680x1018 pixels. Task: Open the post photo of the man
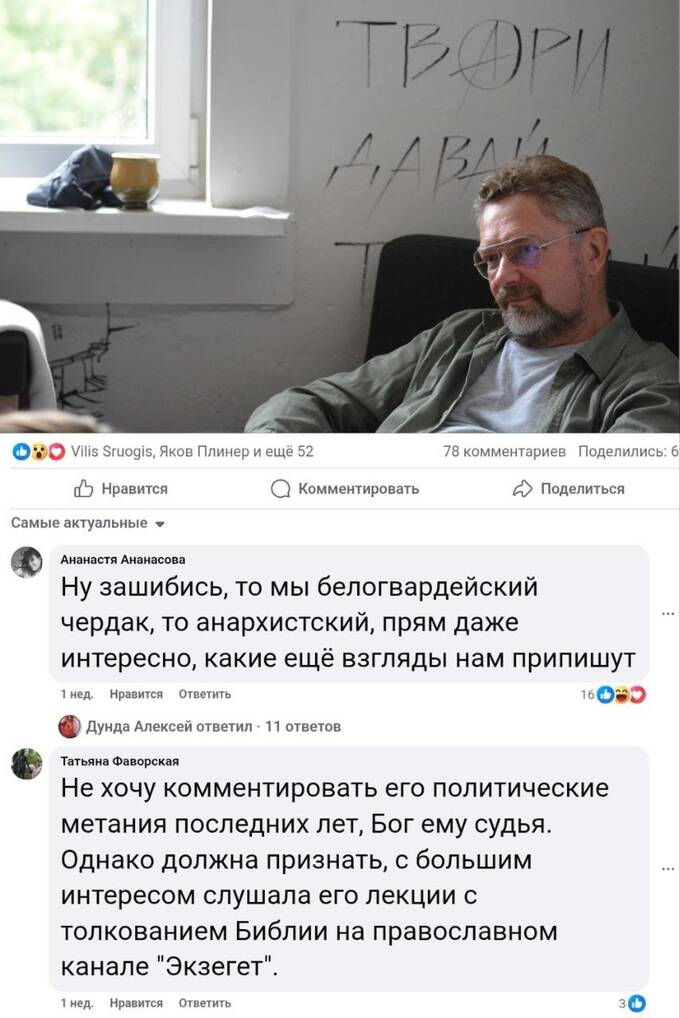point(340,216)
